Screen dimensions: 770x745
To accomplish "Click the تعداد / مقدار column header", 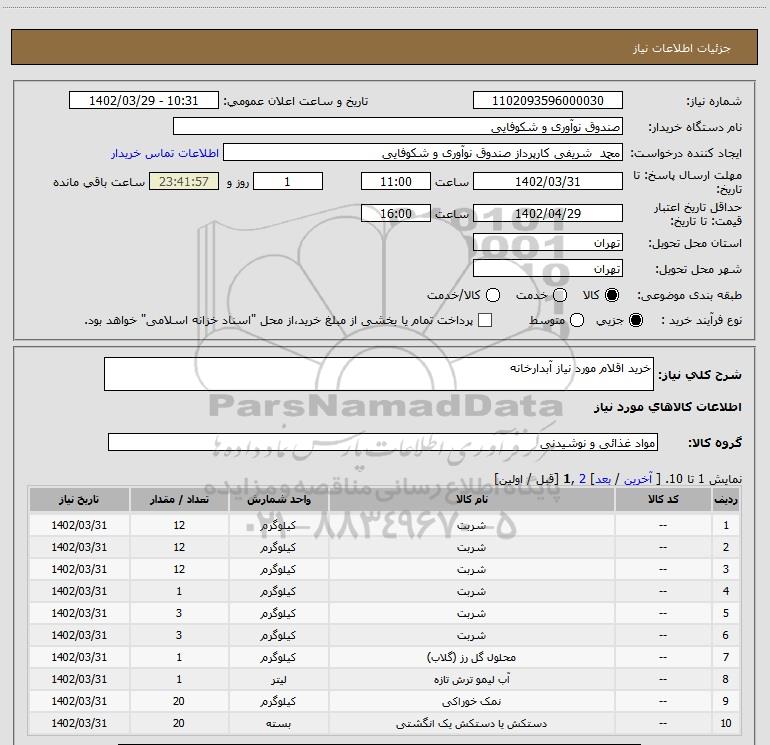I will point(179,499).
